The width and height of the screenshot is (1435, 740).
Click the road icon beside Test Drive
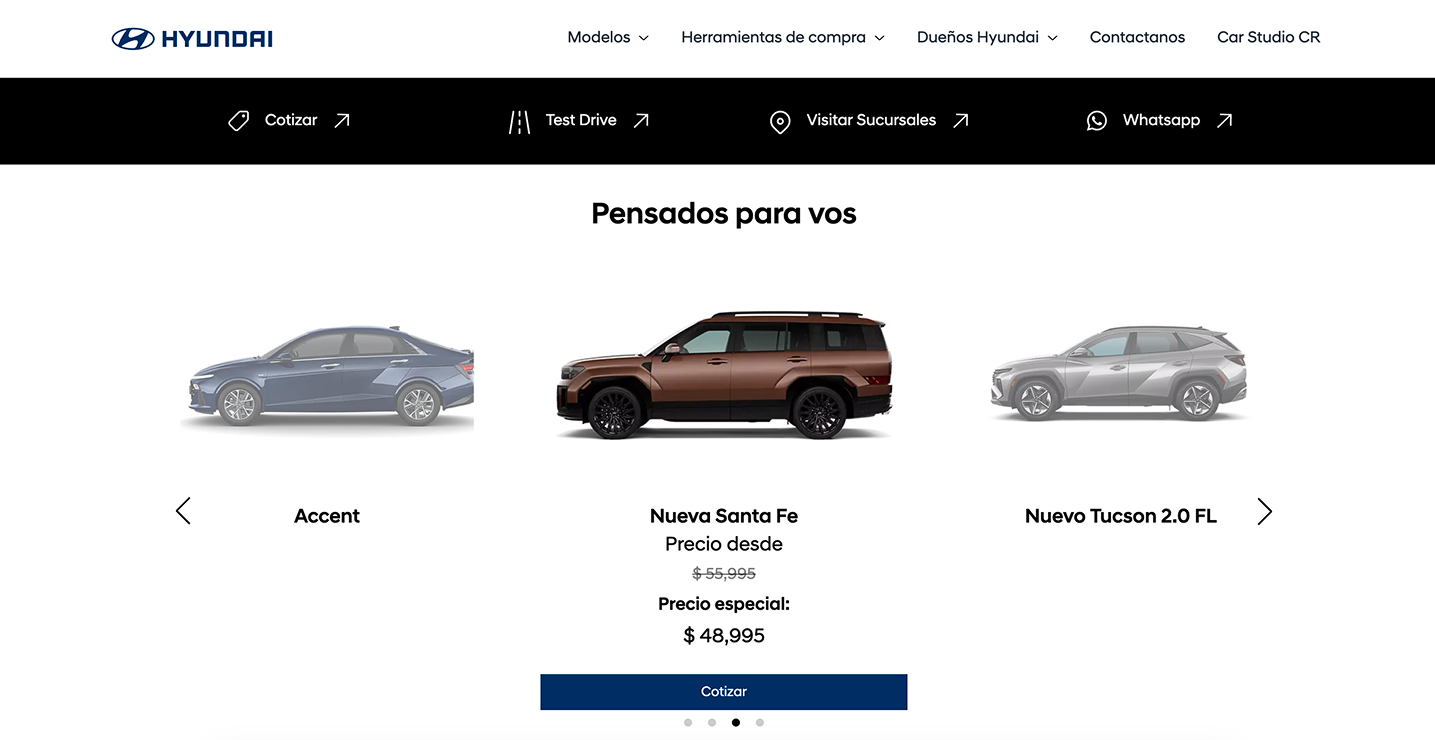point(520,122)
